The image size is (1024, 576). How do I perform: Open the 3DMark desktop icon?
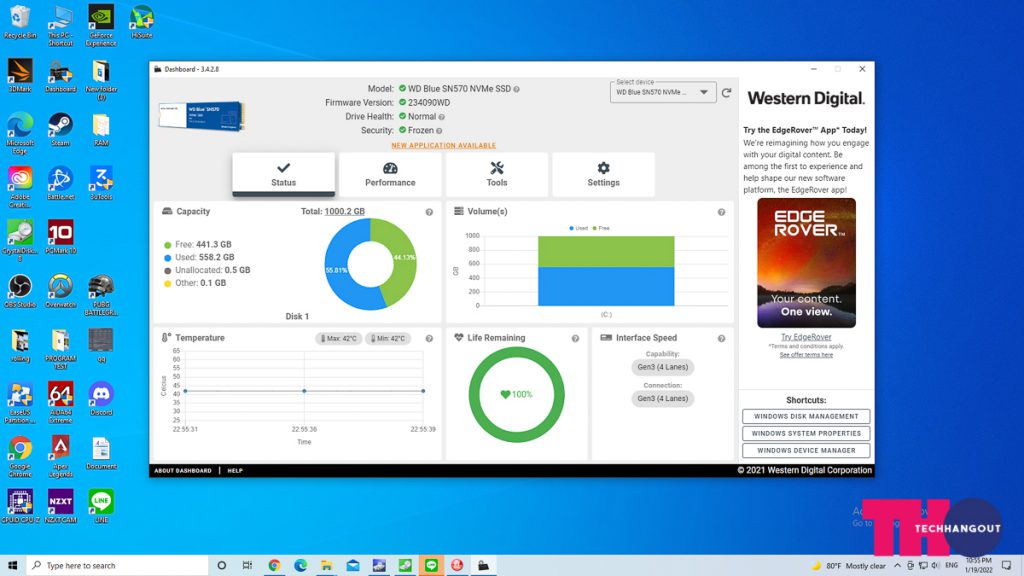(x=20, y=75)
